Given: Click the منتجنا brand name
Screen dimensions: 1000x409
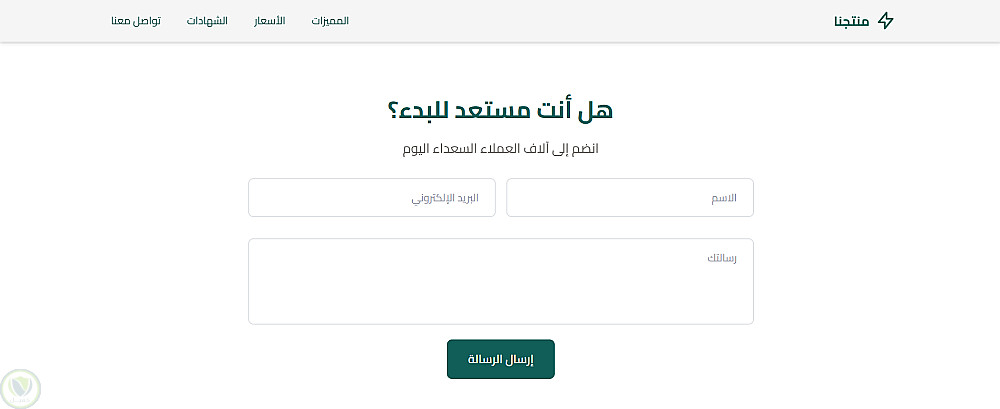Looking at the screenshot, I should click(x=852, y=21).
